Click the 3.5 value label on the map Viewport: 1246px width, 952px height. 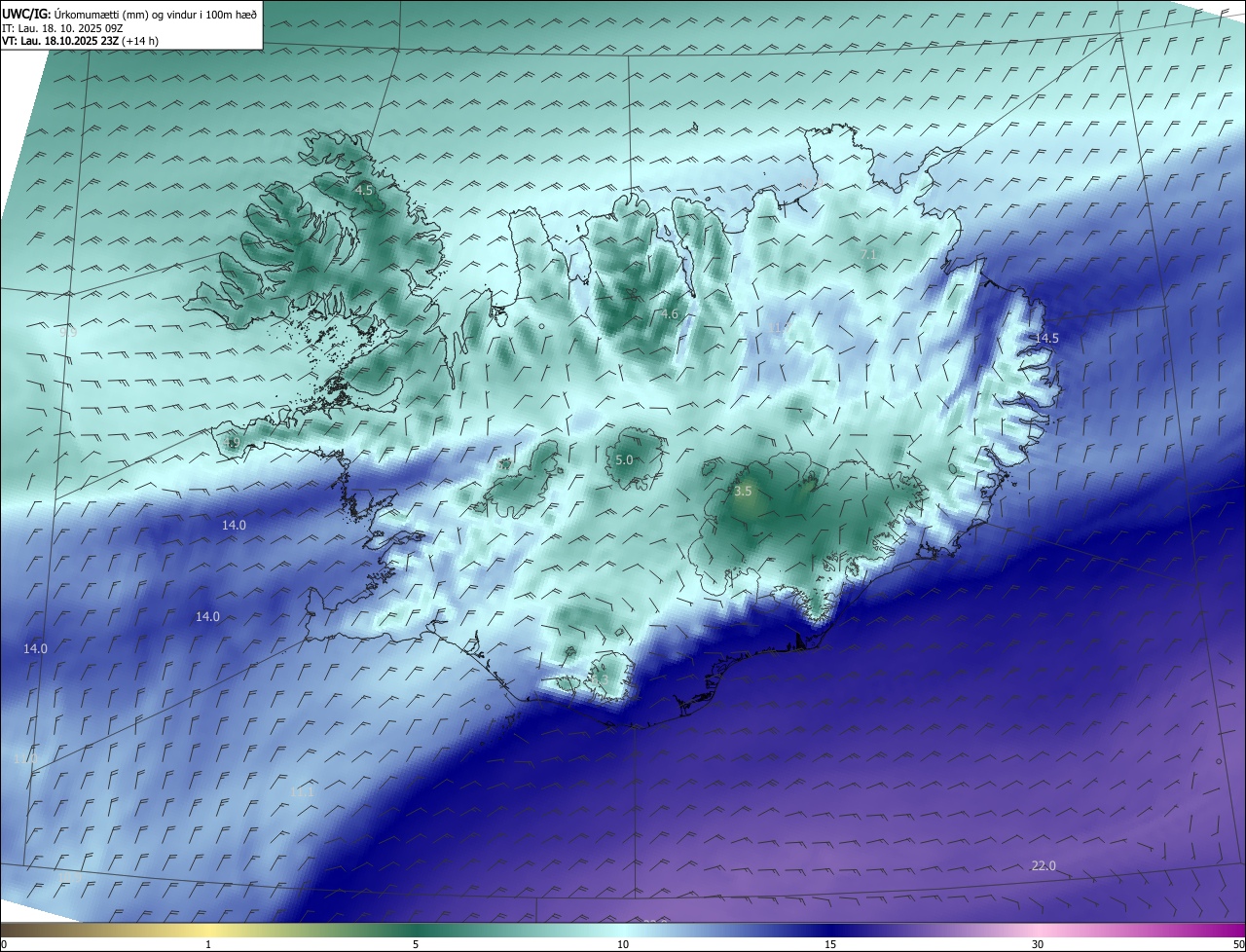[x=743, y=492]
